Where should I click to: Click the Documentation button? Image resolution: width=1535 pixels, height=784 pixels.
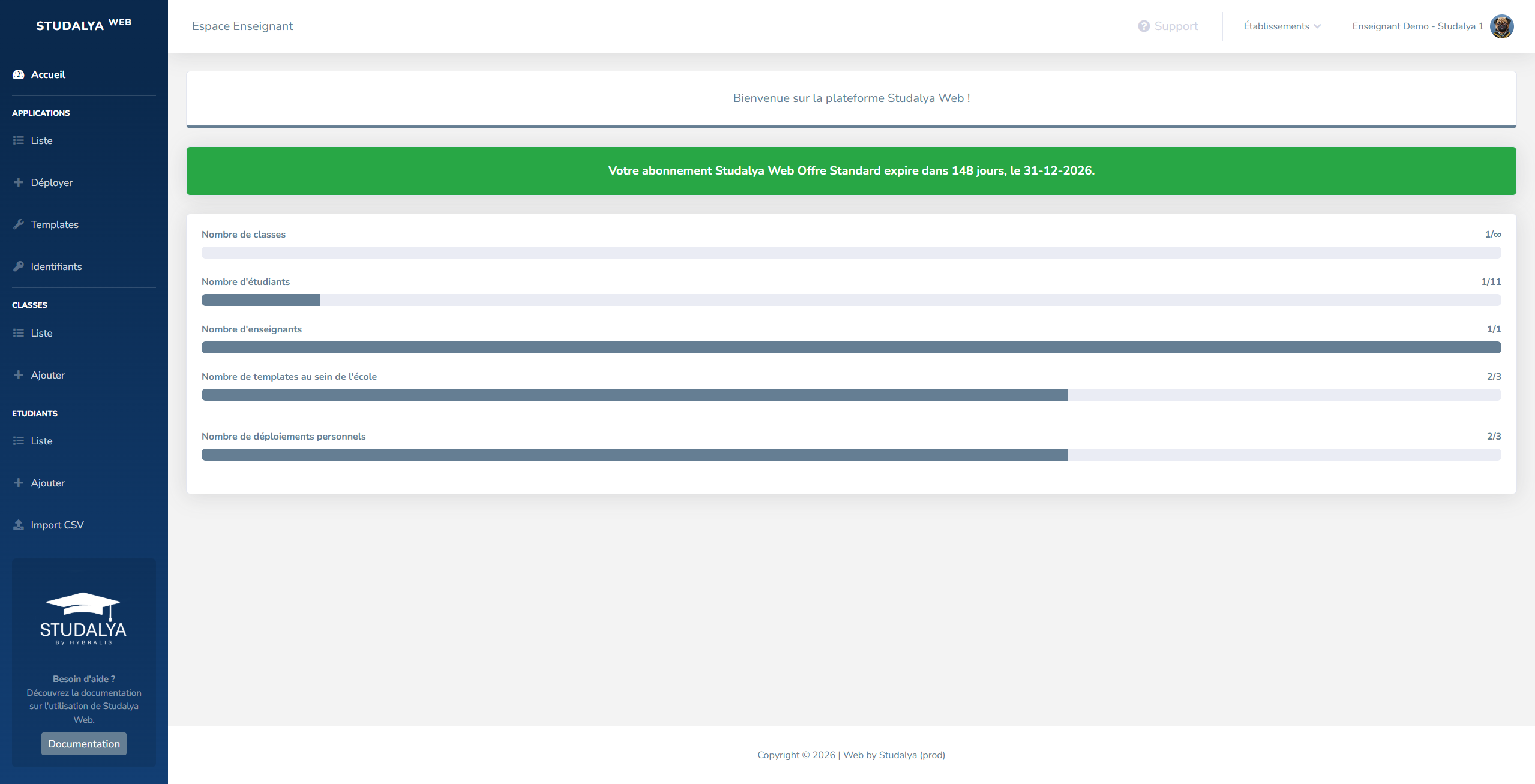[84, 744]
